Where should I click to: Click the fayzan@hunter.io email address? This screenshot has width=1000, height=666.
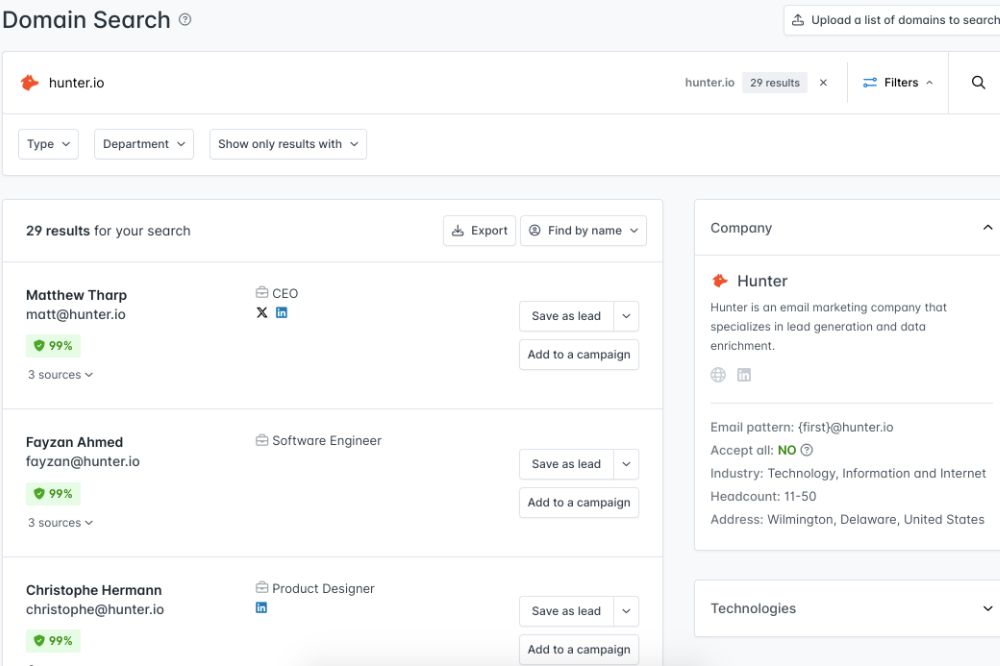point(83,461)
